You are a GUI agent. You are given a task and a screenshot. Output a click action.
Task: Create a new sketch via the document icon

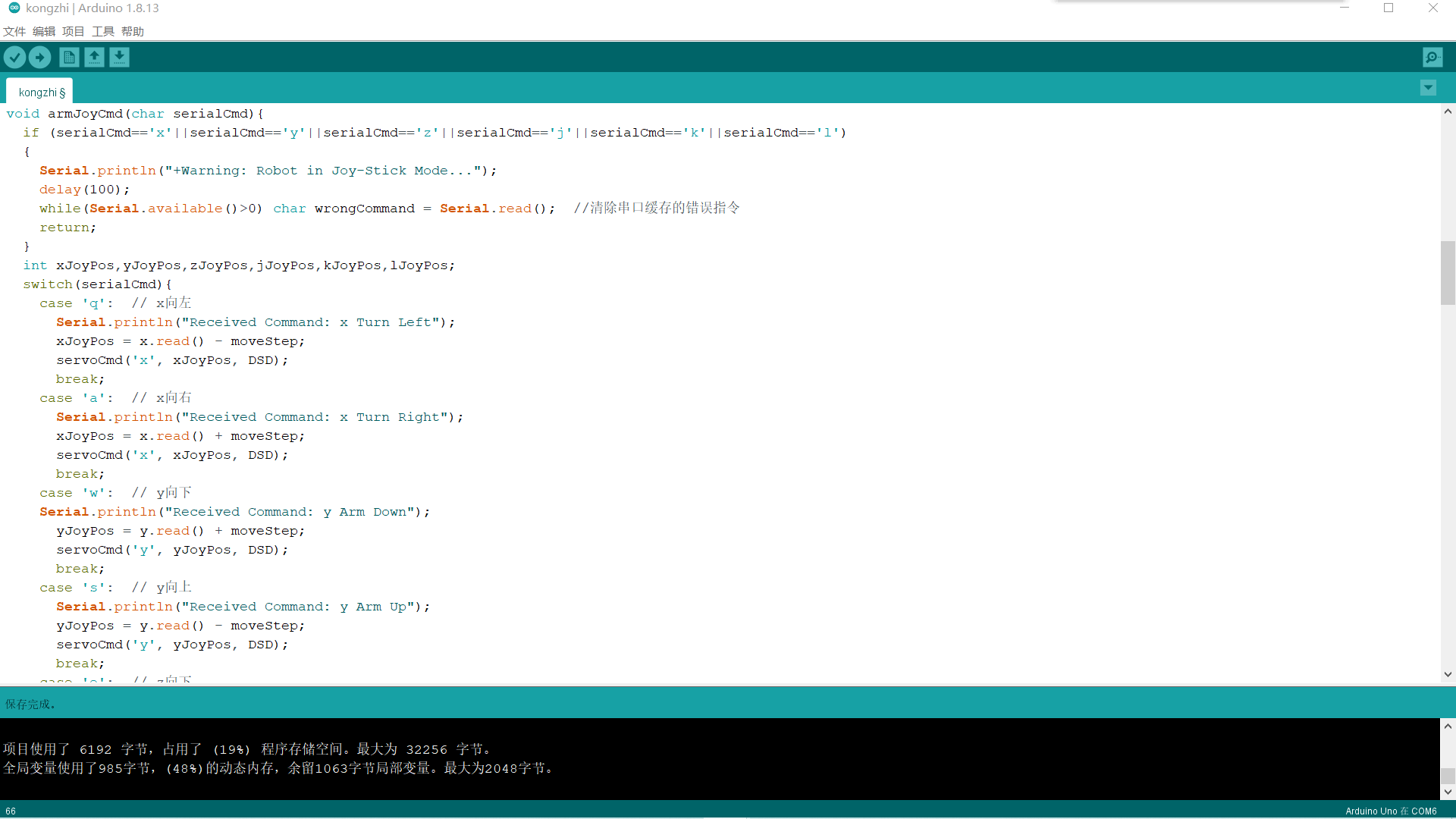[68, 57]
